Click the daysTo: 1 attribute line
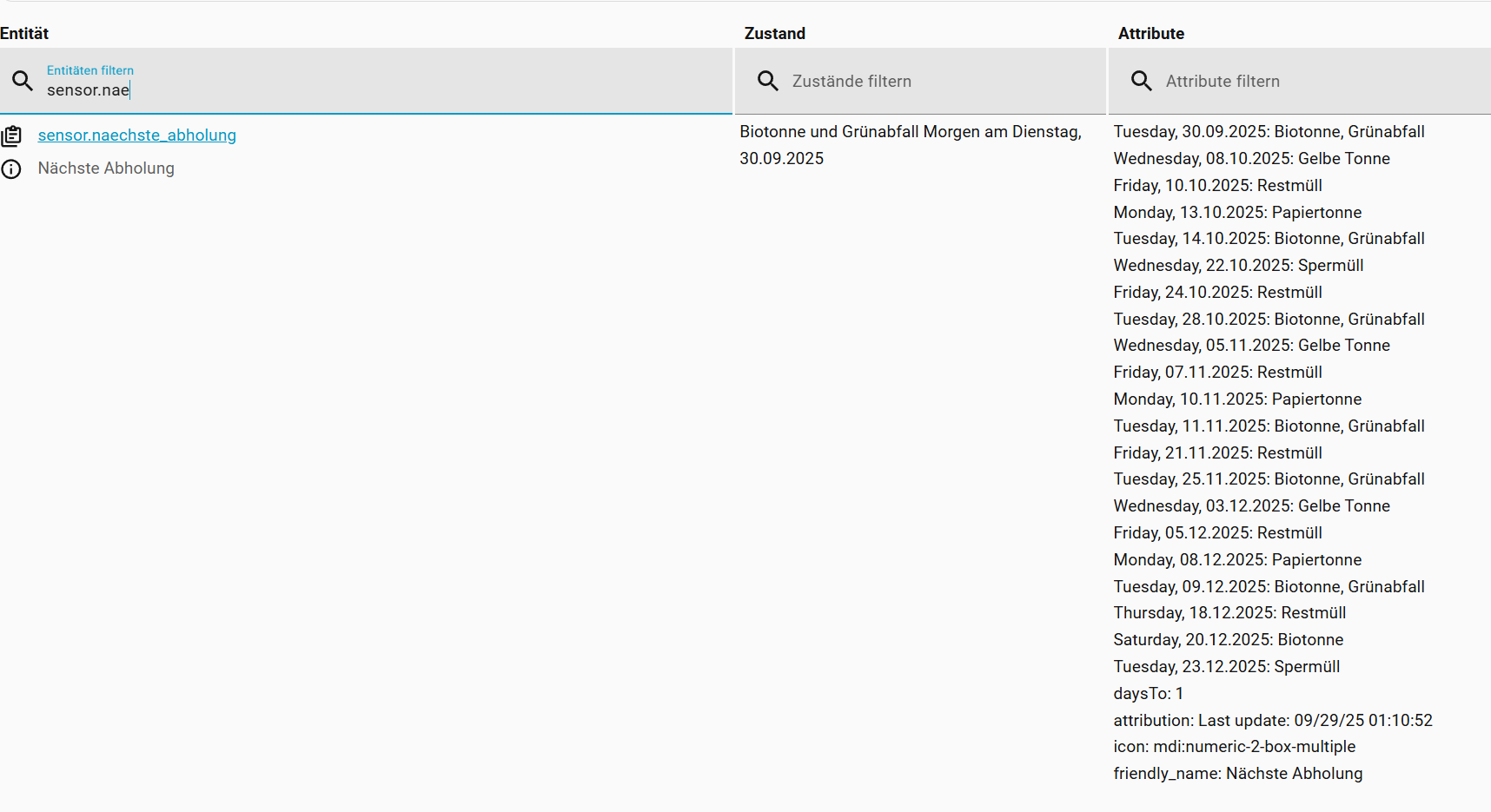This screenshot has width=1491, height=812. [x=1148, y=694]
